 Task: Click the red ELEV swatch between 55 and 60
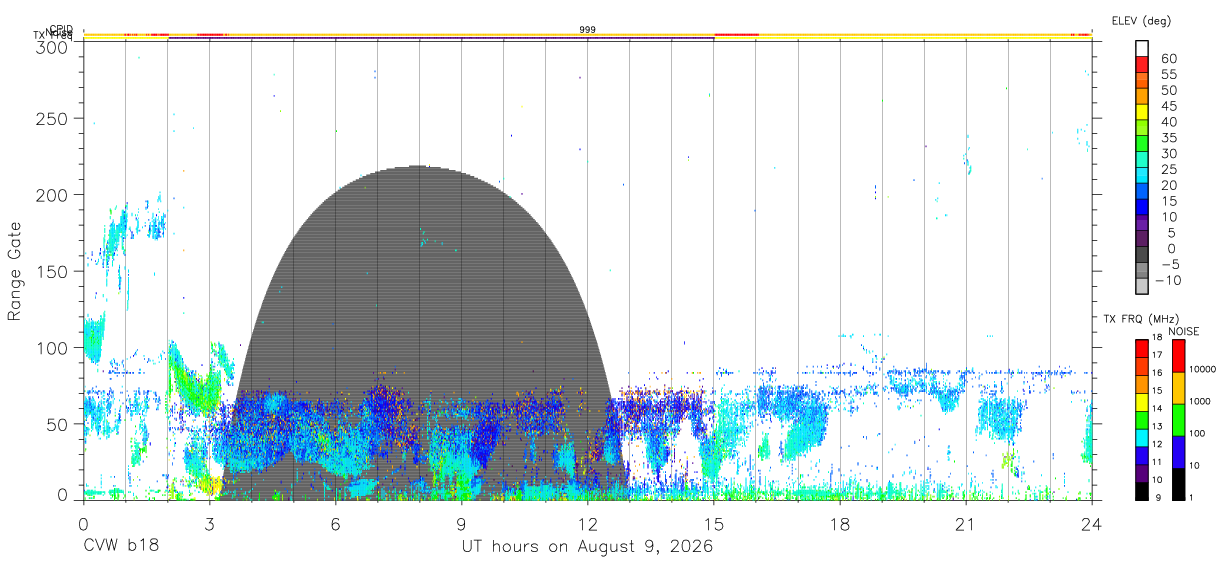coord(1142,65)
